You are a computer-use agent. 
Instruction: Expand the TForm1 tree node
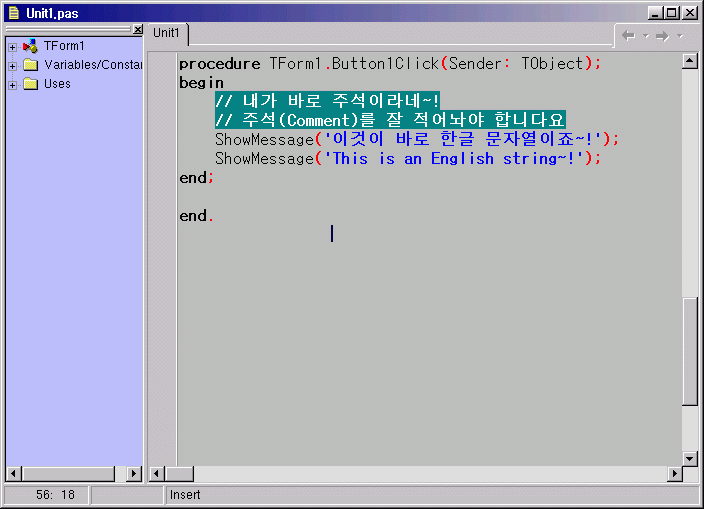(13, 47)
